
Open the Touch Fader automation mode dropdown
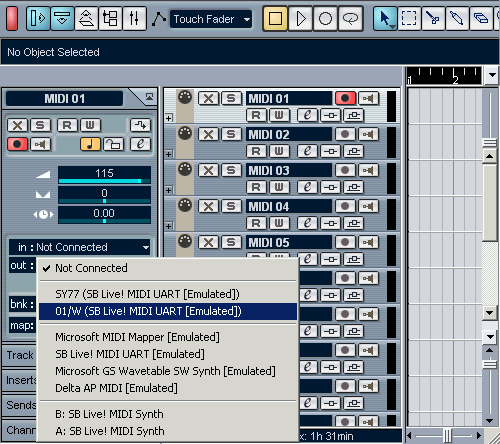click(x=211, y=19)
